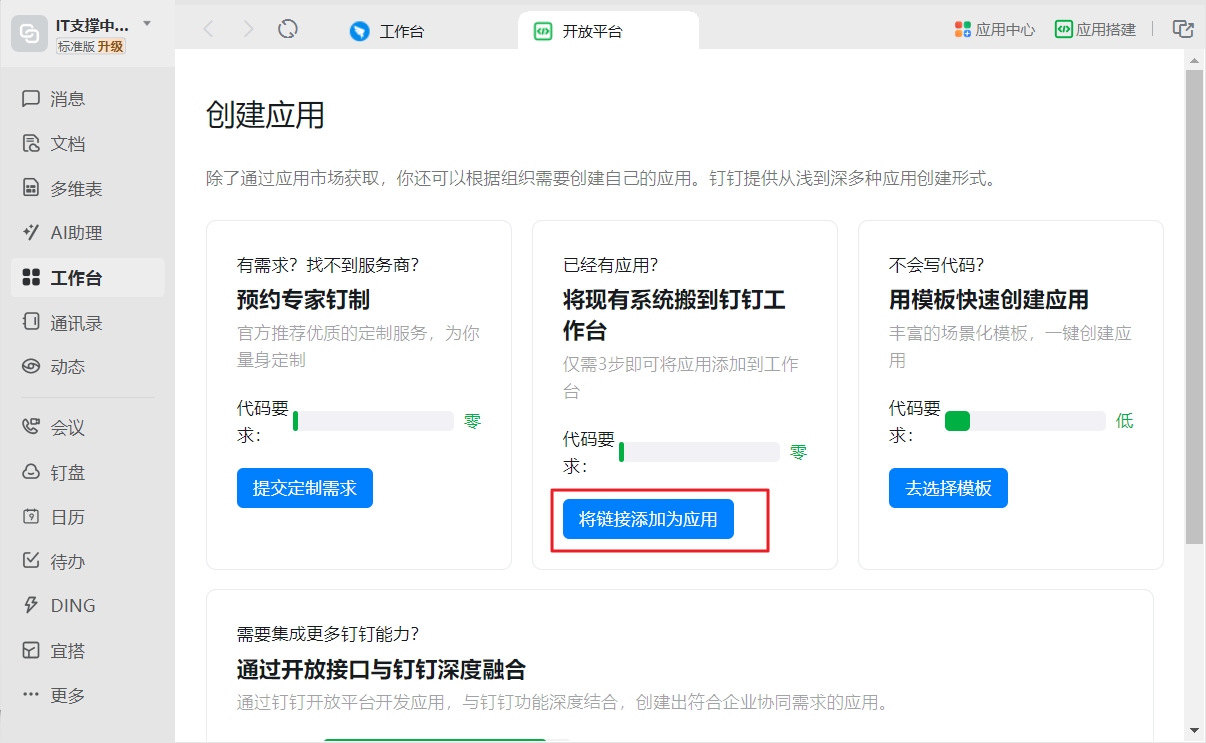
Task: Click the scrollbar down arrow
Action: [x=1194, y=730]
